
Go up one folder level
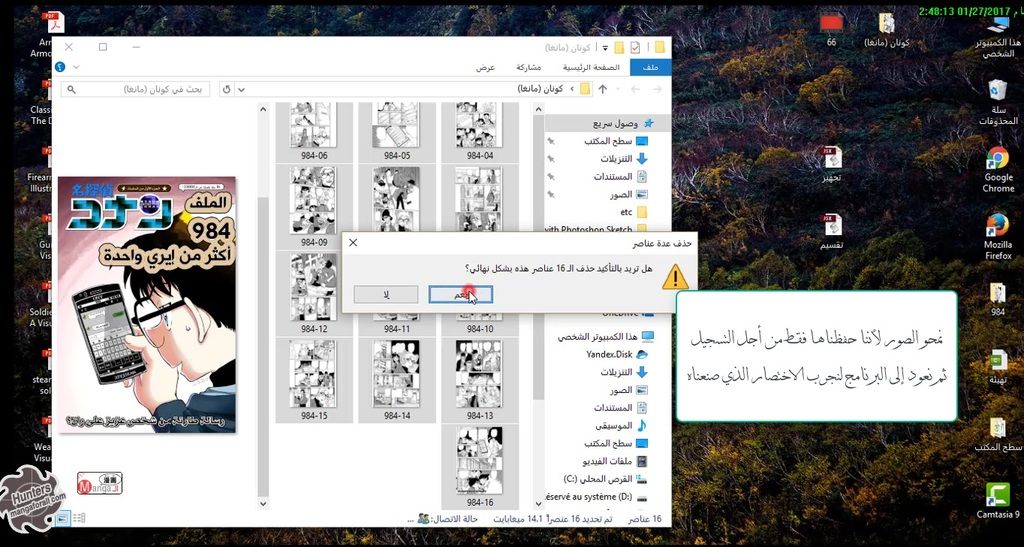click(603, 89)
